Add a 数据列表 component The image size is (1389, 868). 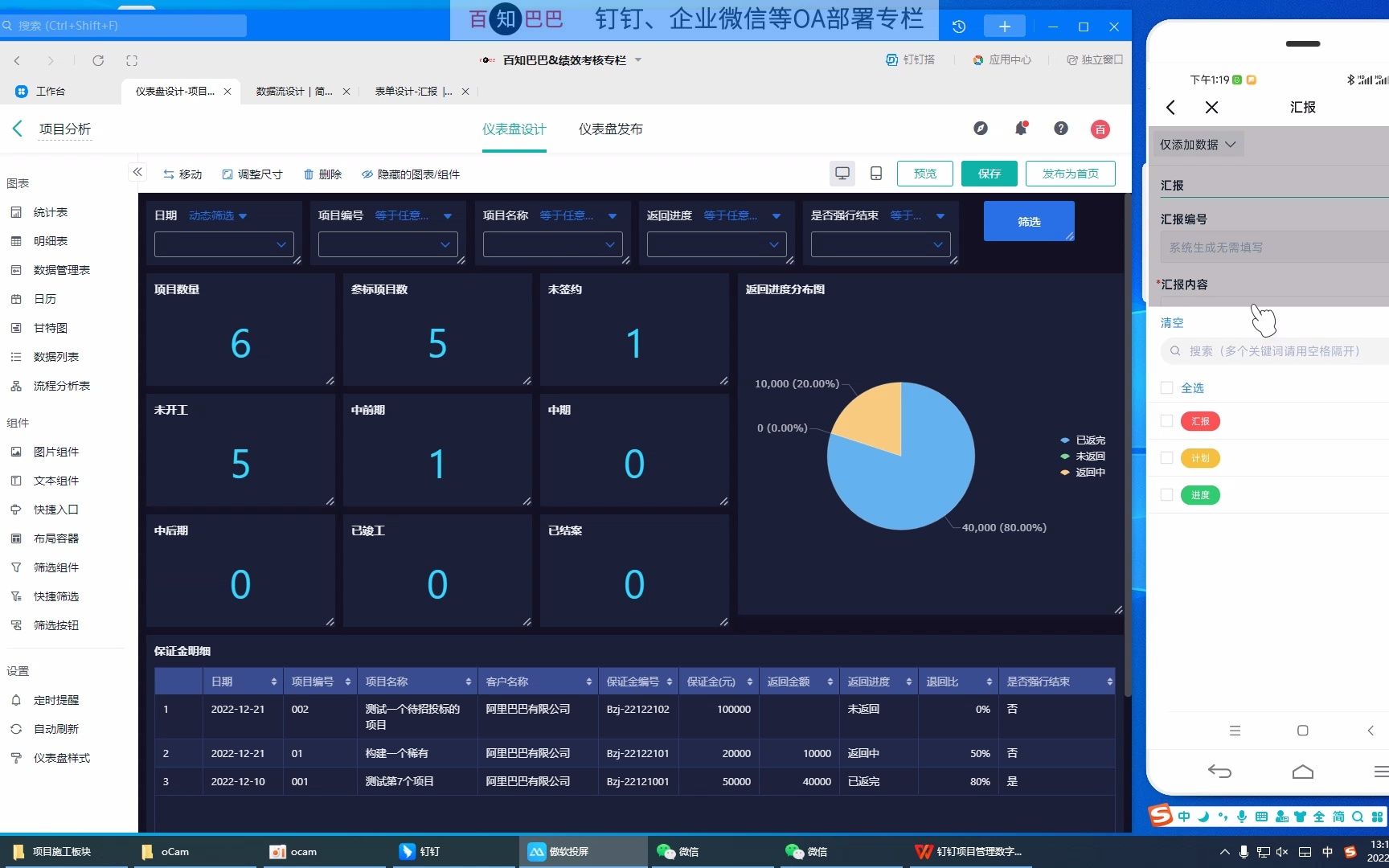coord(56,357)
